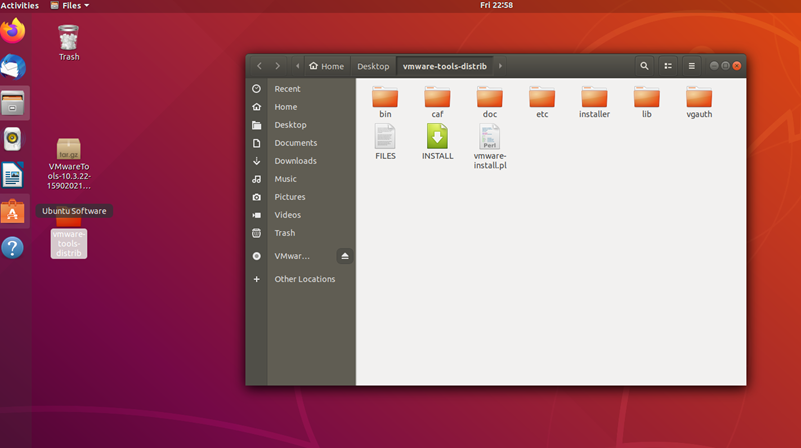Select the vmware-install.pl Perl script
Screen dimensions: 801x448
(x=489, y=146)
